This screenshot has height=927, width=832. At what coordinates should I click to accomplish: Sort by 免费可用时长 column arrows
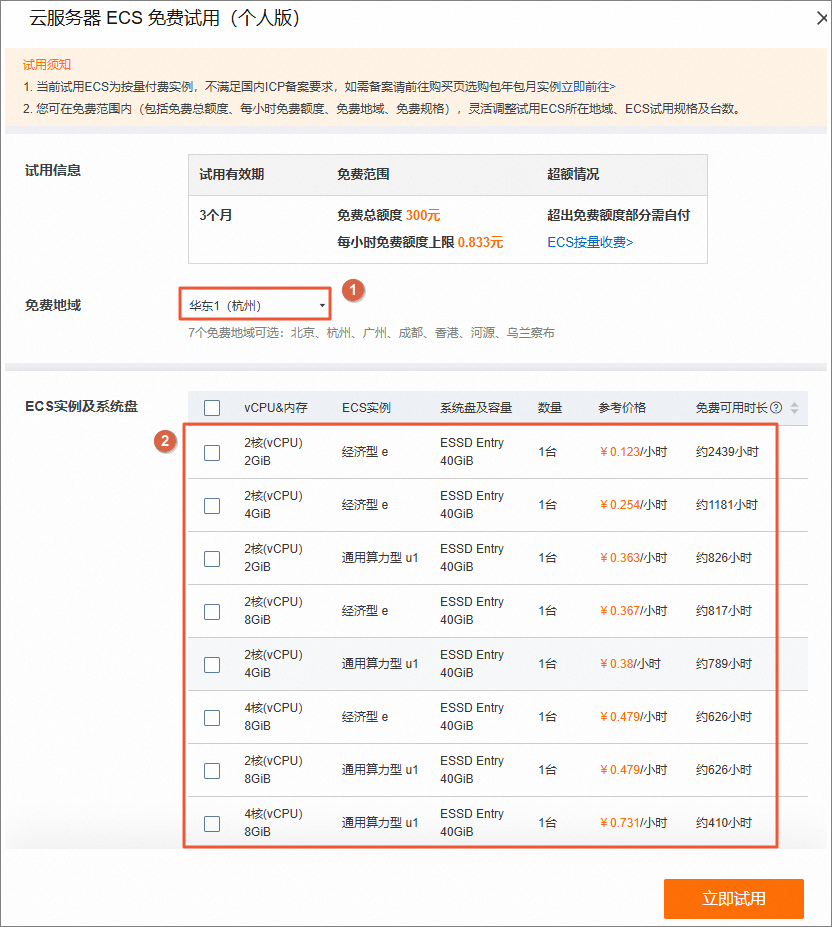pyautogui.click(x=794, y=407)
